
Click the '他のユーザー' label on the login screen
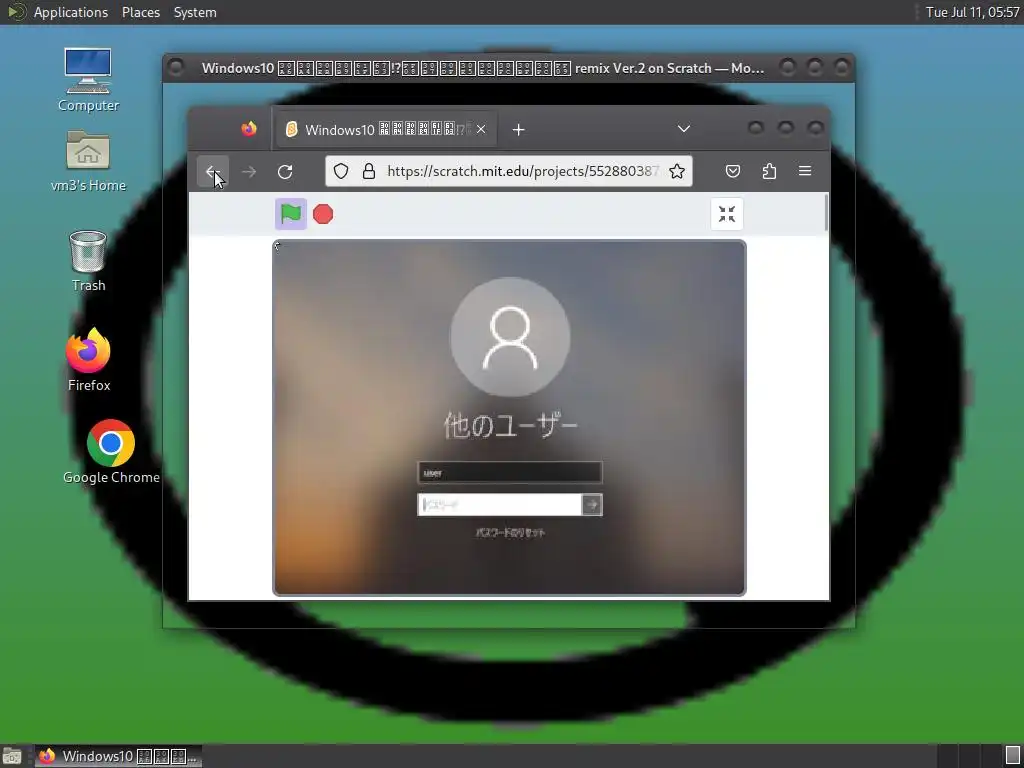click(x=510, y=426)
